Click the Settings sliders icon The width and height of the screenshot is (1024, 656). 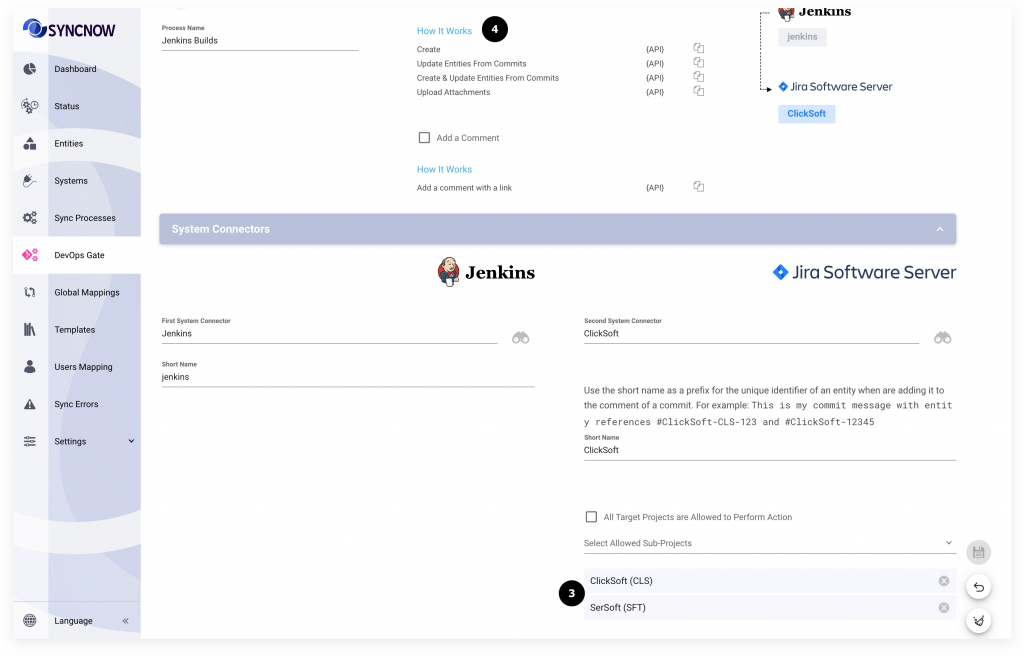[29, 441]
